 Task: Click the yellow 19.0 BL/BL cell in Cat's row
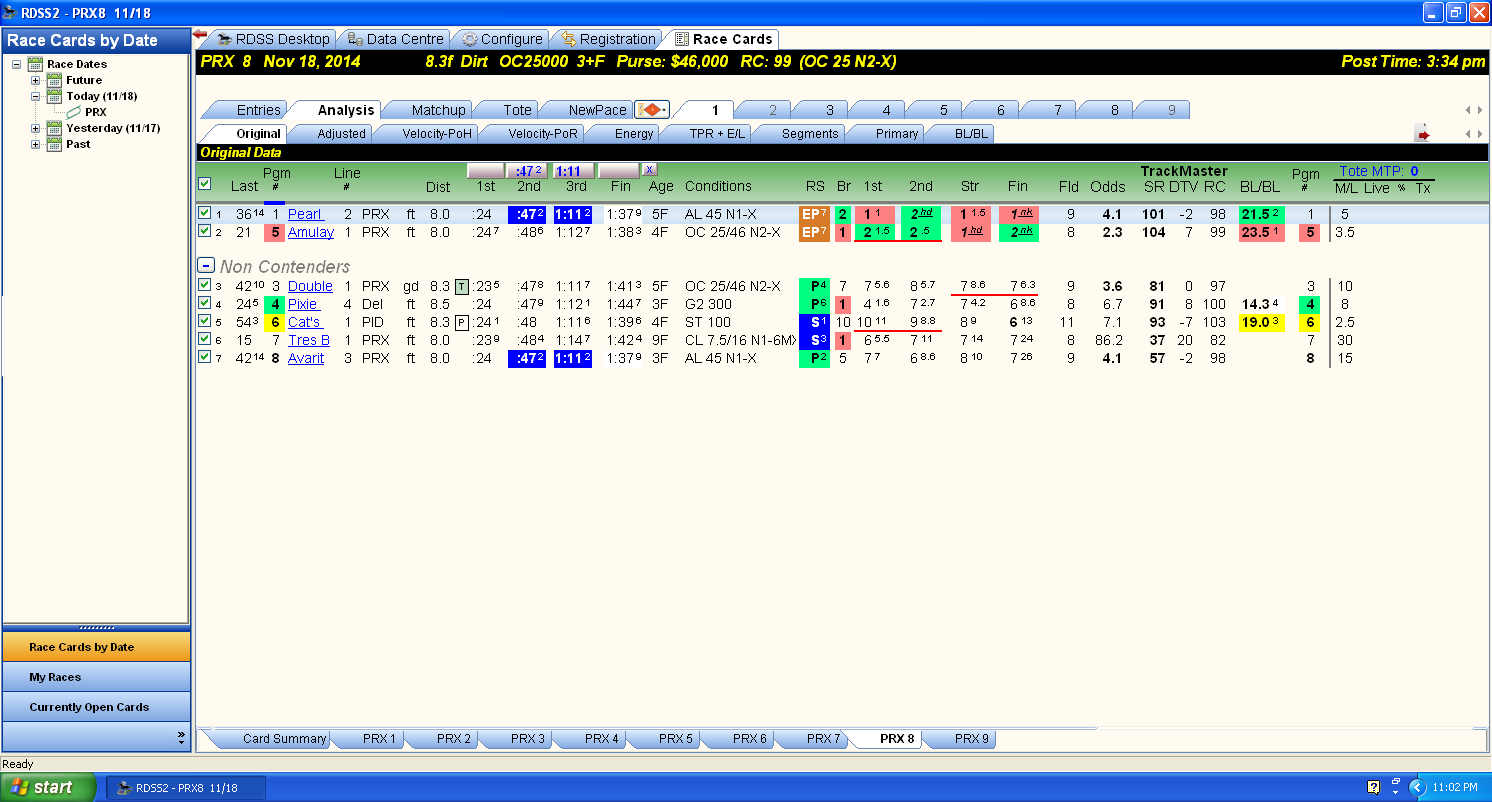(x=1261, y=322)
